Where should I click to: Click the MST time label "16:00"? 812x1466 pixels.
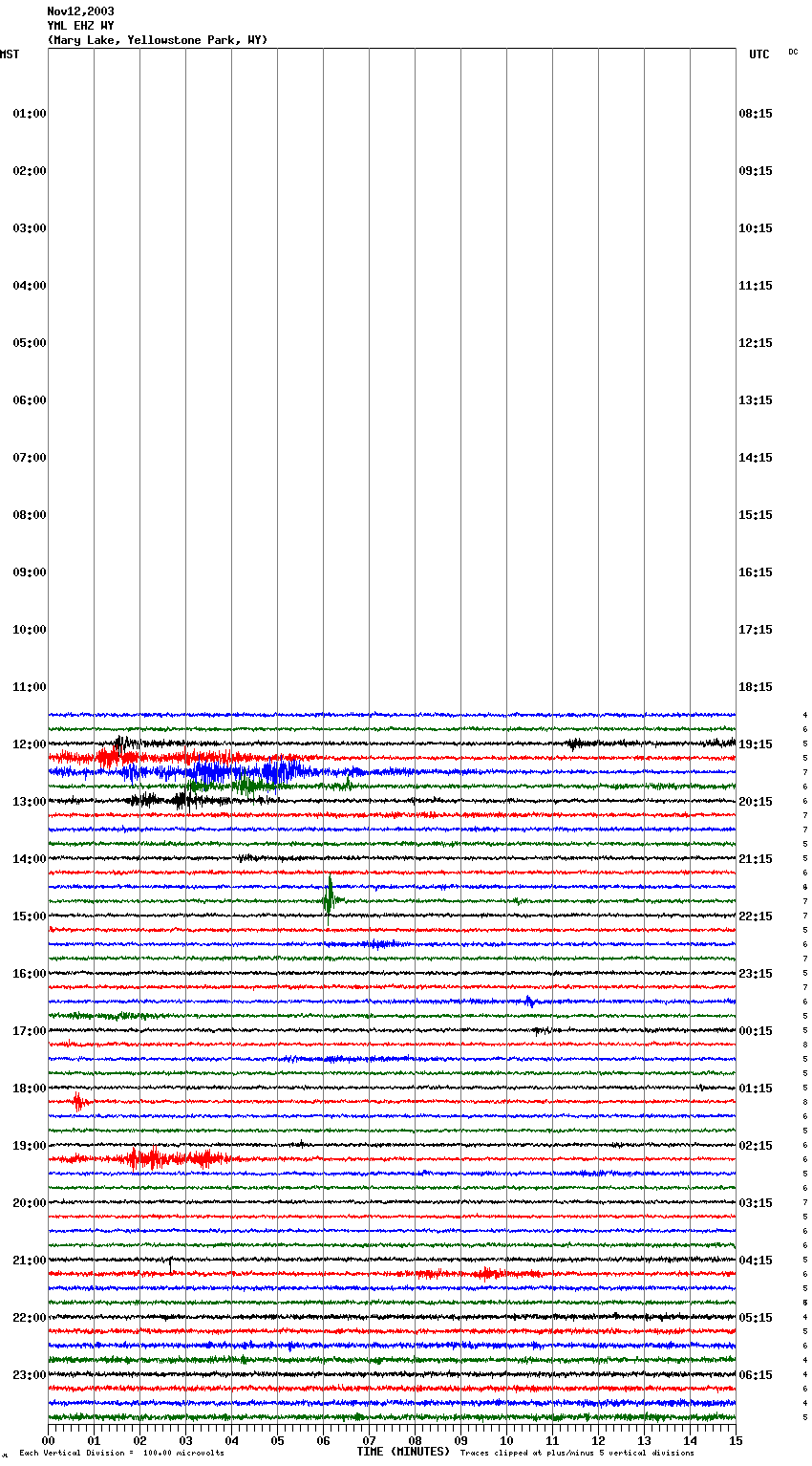[30, 974]
